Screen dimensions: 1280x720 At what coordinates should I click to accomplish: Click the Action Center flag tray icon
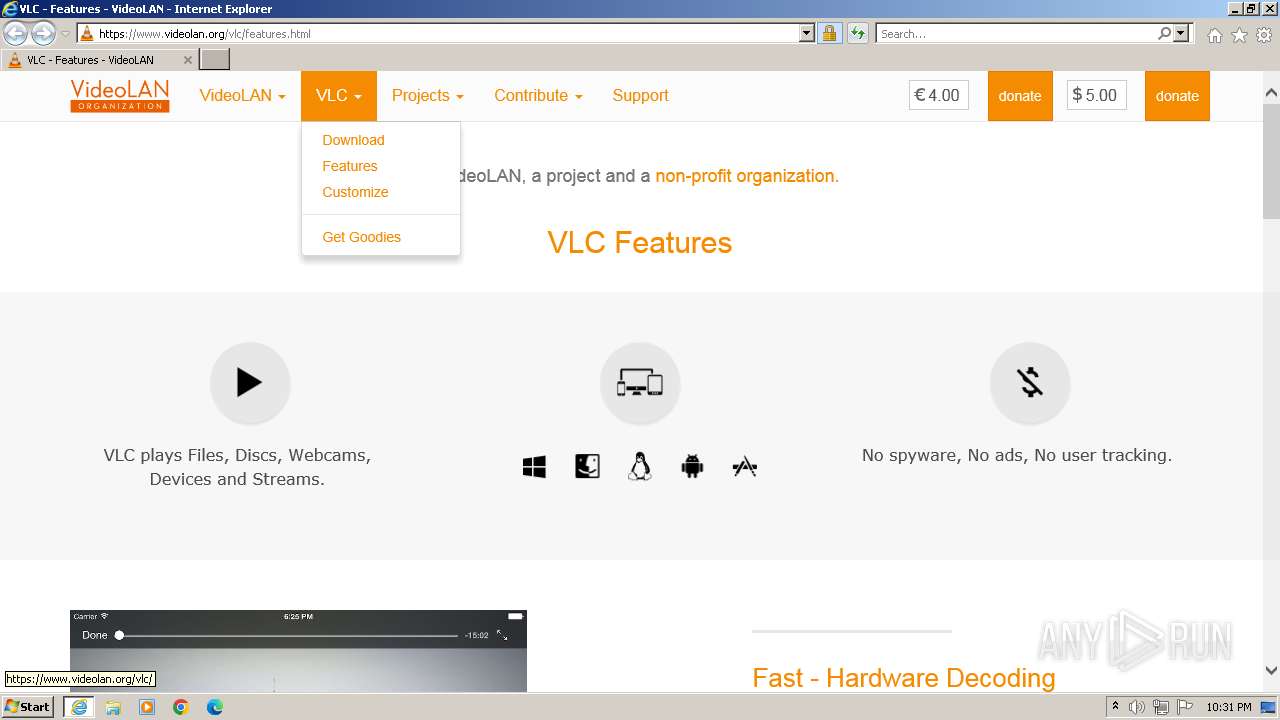tap(1183, 707)
